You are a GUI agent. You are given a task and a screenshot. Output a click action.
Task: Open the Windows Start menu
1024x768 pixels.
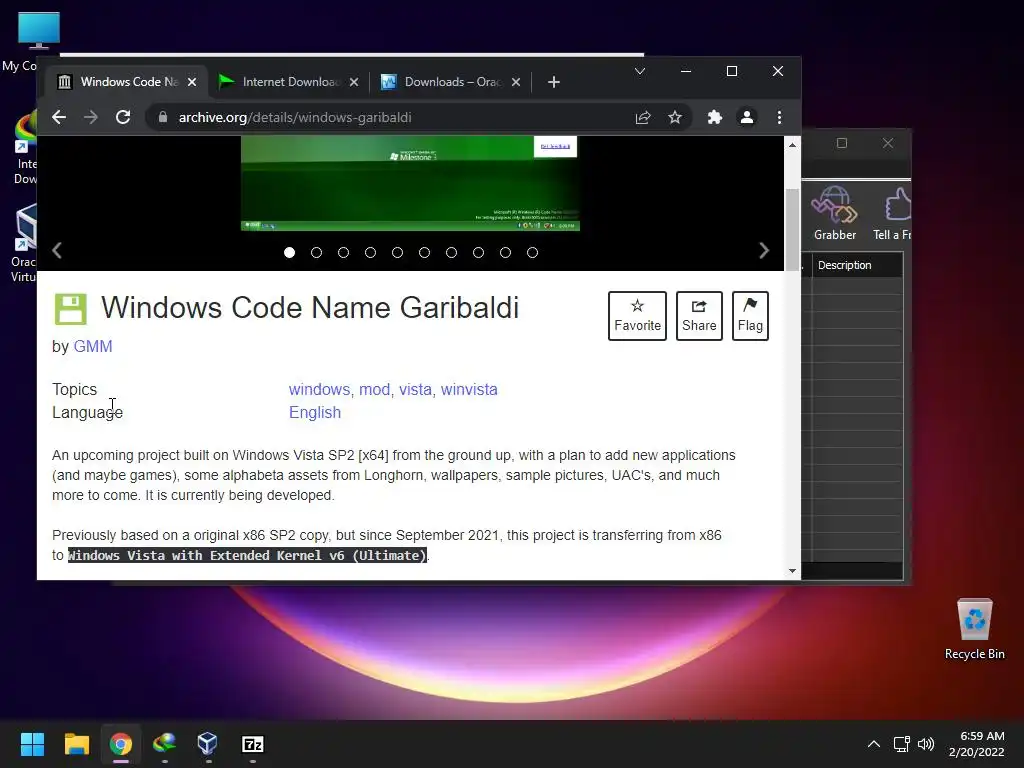[32, 744]
